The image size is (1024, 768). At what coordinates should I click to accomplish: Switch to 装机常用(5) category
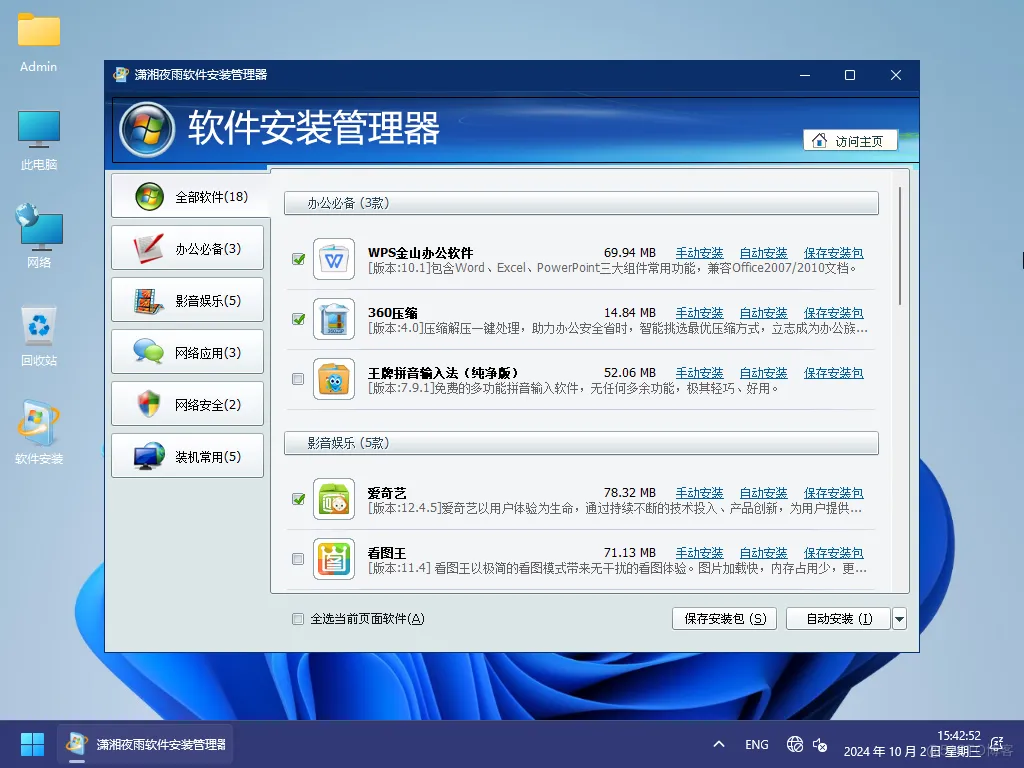tap(187, 456)
